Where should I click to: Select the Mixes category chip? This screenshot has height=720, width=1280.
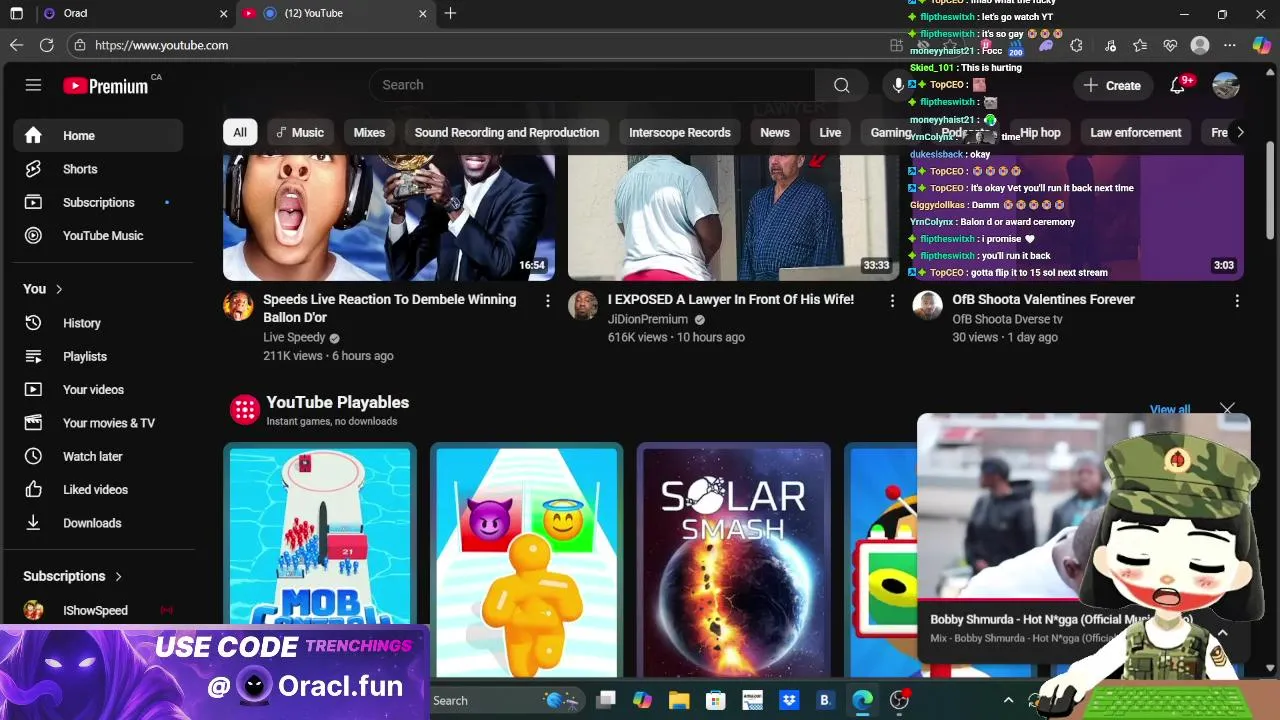pyautogui.click(x=369, y=132)
